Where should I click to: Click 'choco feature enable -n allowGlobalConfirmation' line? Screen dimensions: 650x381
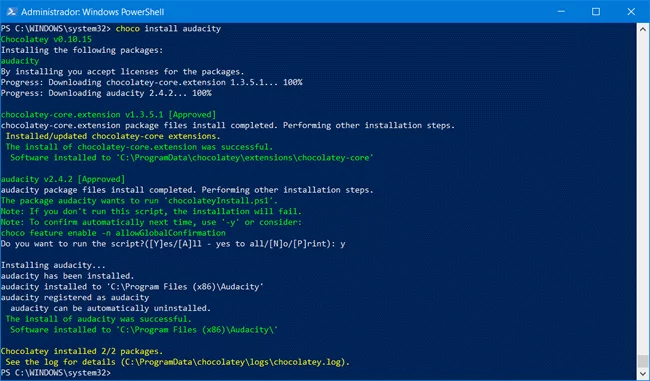pyautogui.click(x=113, y=233)
